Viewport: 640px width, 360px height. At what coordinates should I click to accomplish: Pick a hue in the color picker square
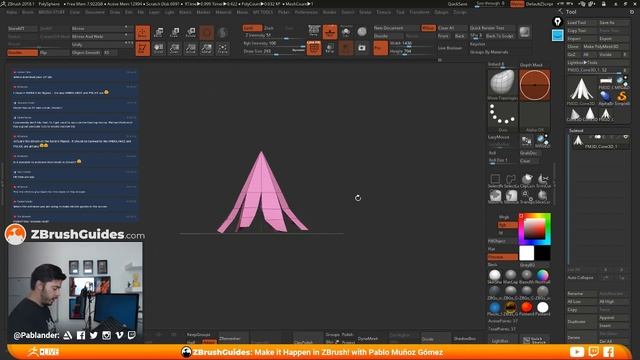(x=535, y=229)
